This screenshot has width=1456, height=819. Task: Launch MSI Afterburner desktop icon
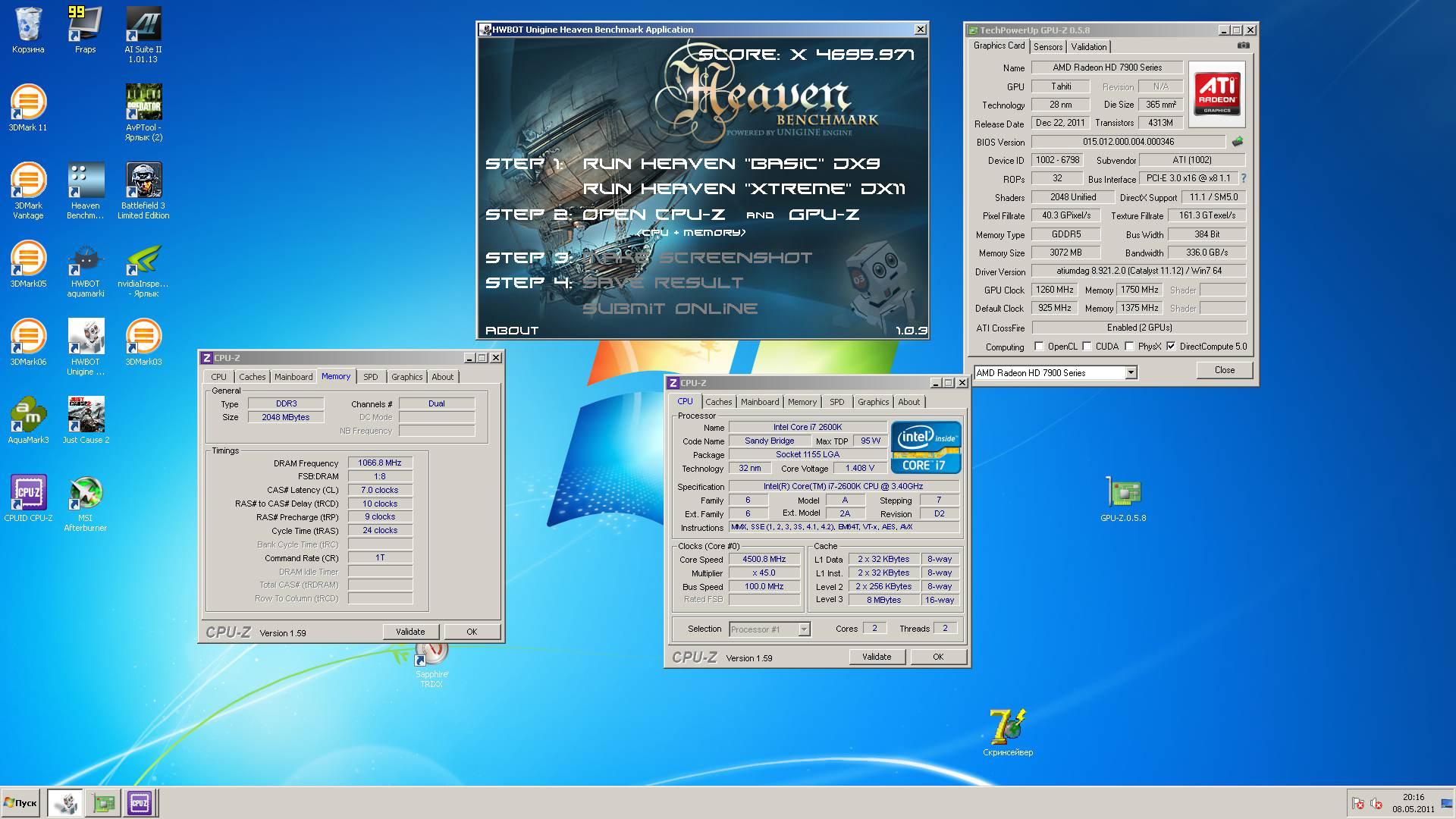pos(85,504)
